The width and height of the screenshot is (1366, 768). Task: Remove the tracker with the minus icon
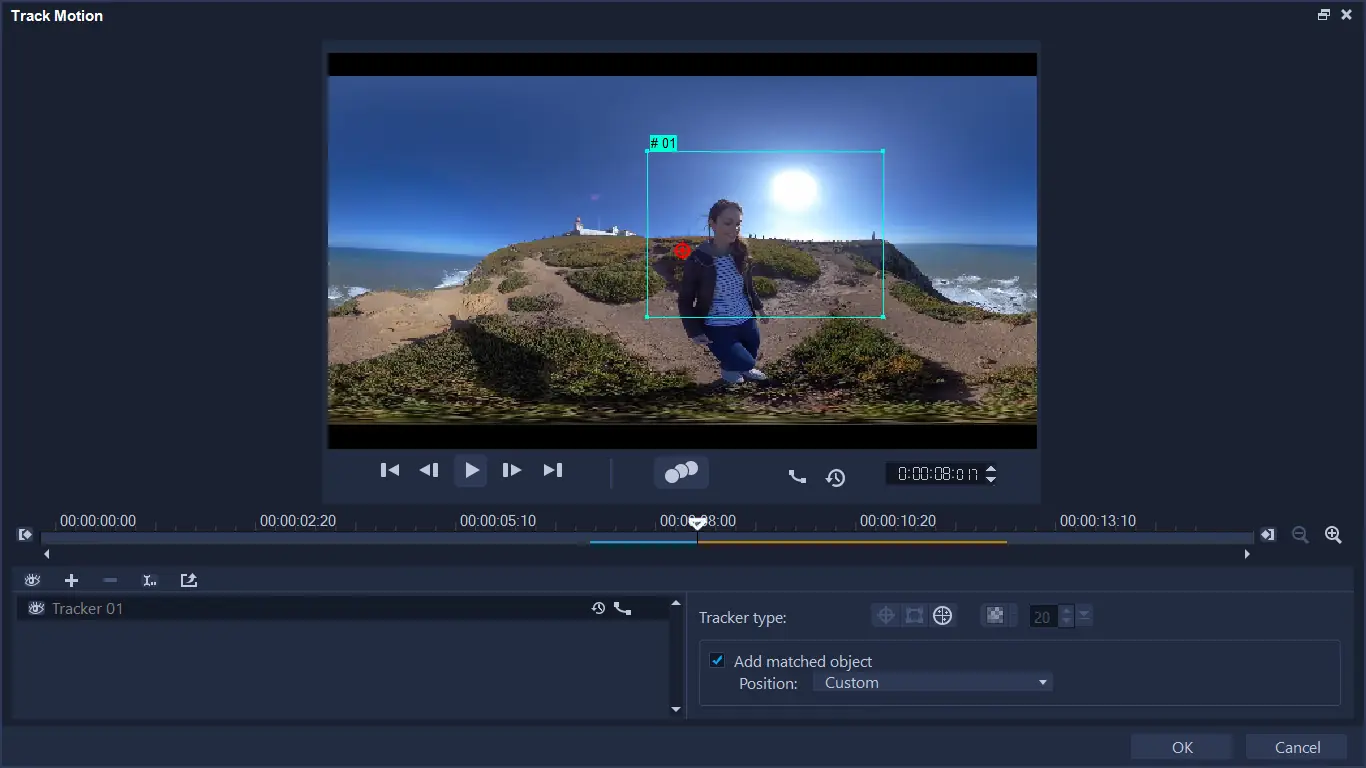coord(110,580)
